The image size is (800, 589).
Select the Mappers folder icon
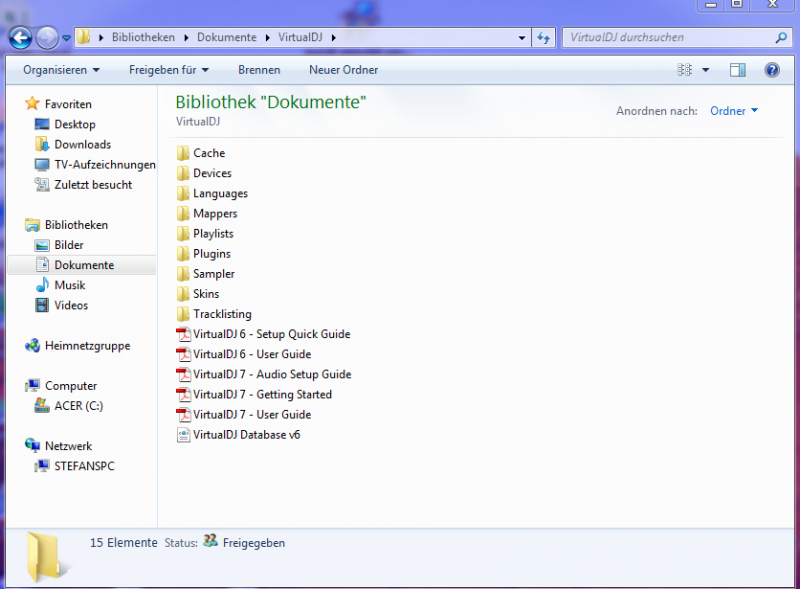click(183, 213)
